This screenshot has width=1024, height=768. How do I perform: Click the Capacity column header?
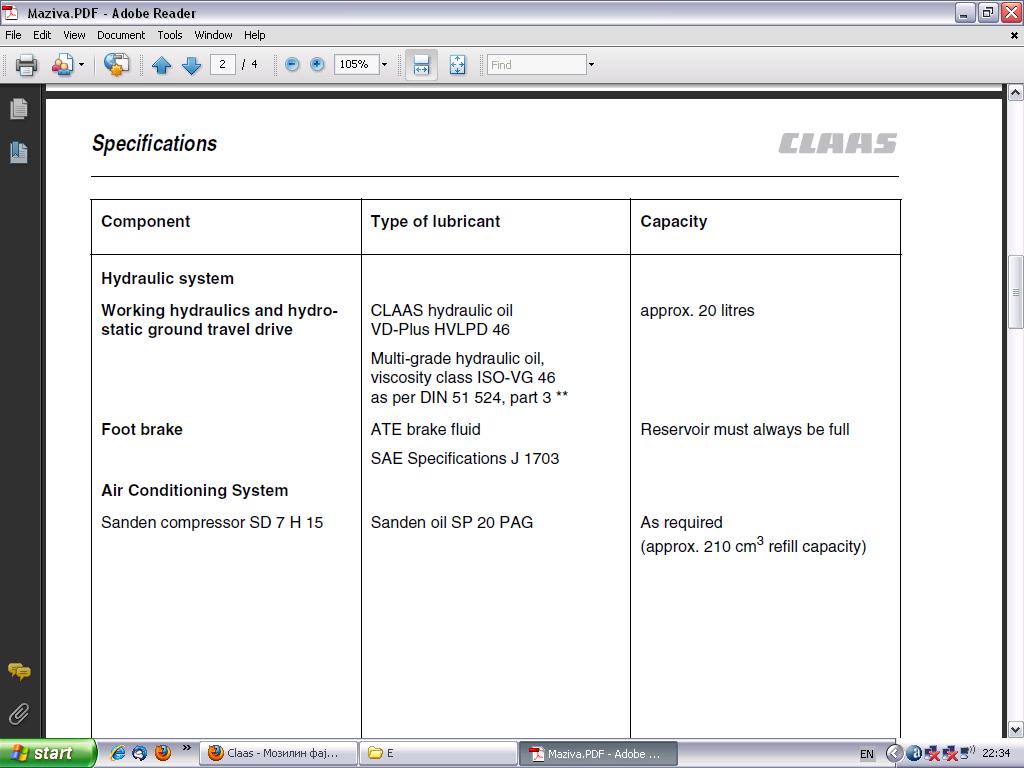[674, 221]
